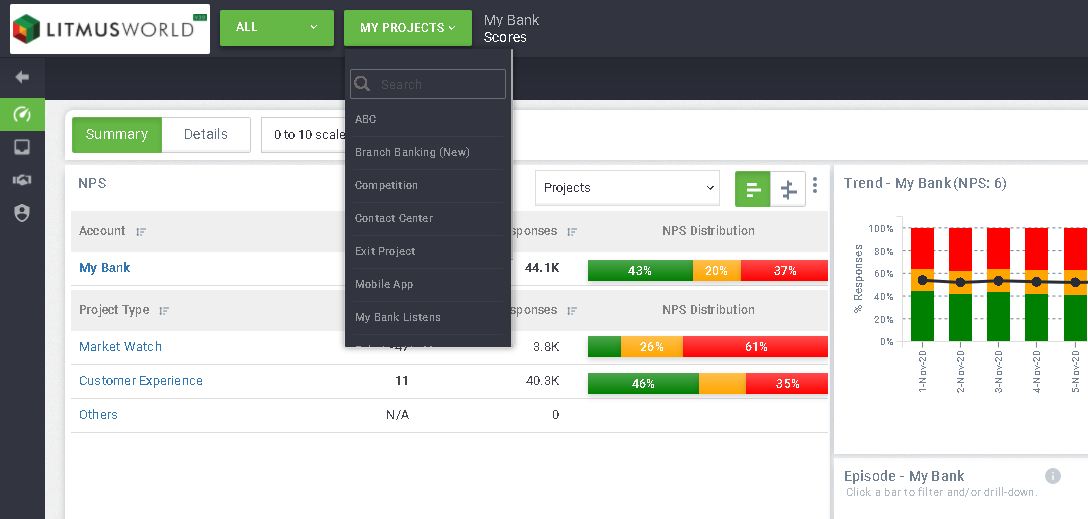The width and height of the screenshot is (1088, 519).
Task: Click the 1-Nov-20 trend bar
Action: (922, 284)
